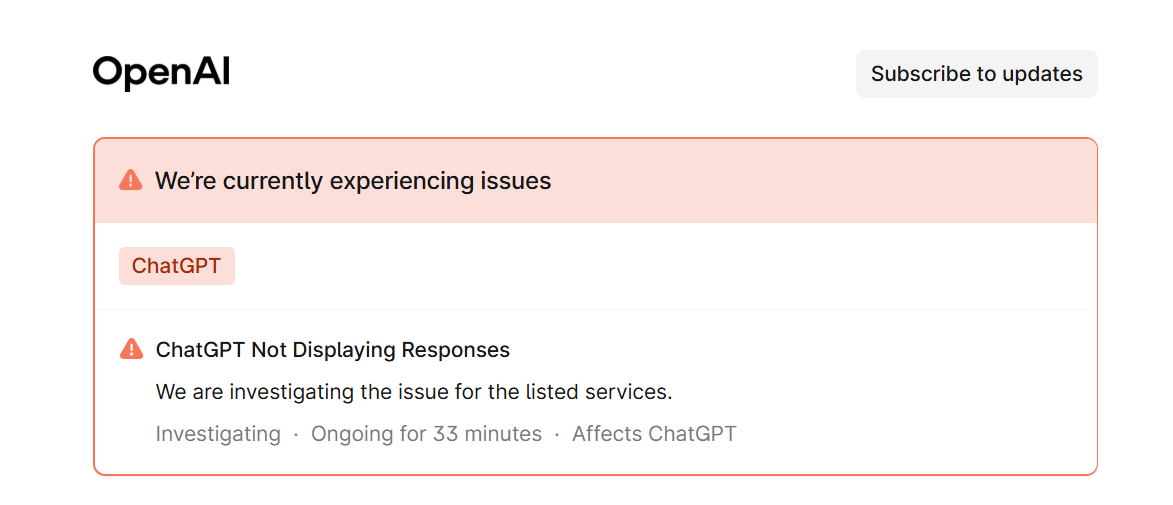Click the Investigating status label
Screen dimensions: 1173x505
click(x=218, y=434)
